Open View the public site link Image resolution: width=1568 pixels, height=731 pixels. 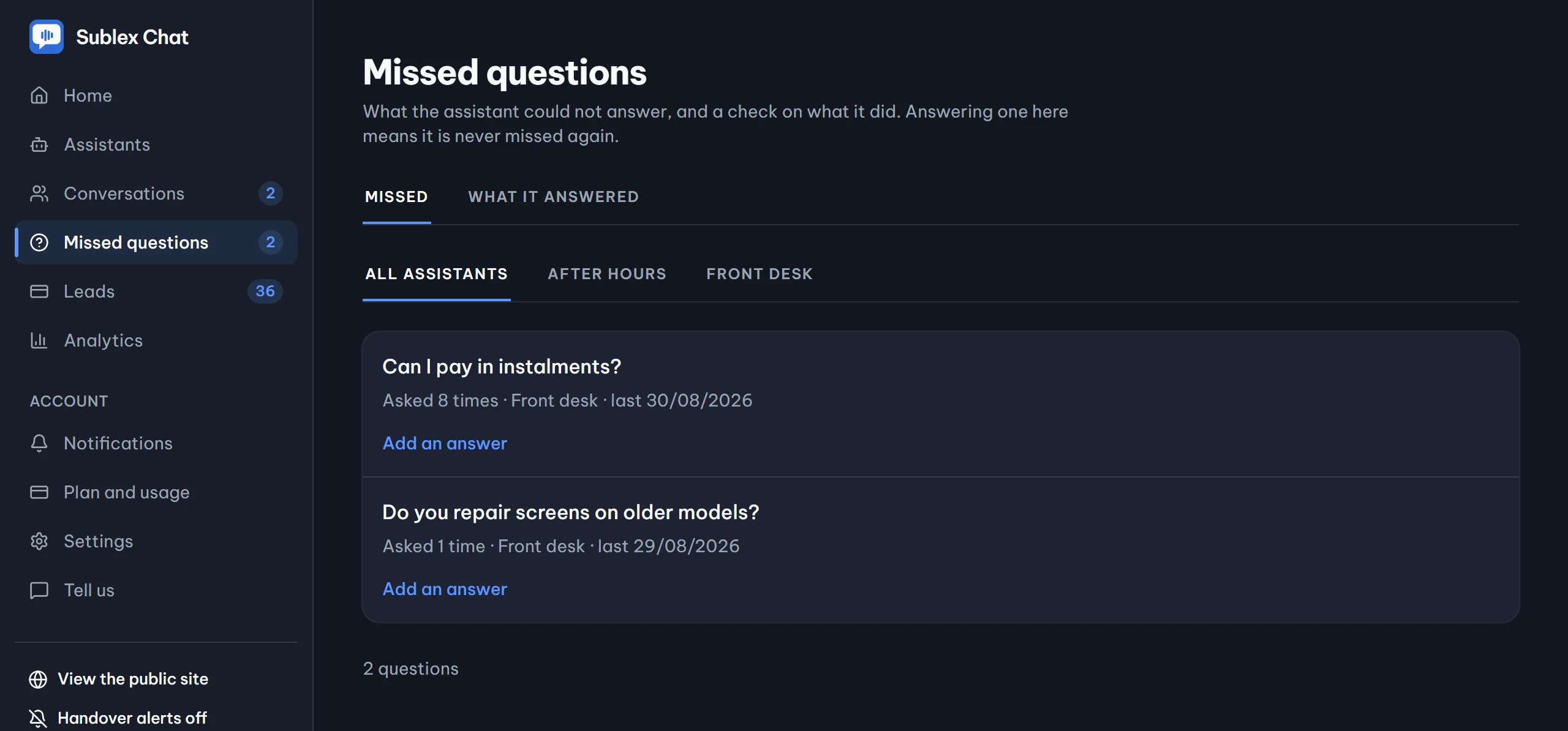click(133, 679)
